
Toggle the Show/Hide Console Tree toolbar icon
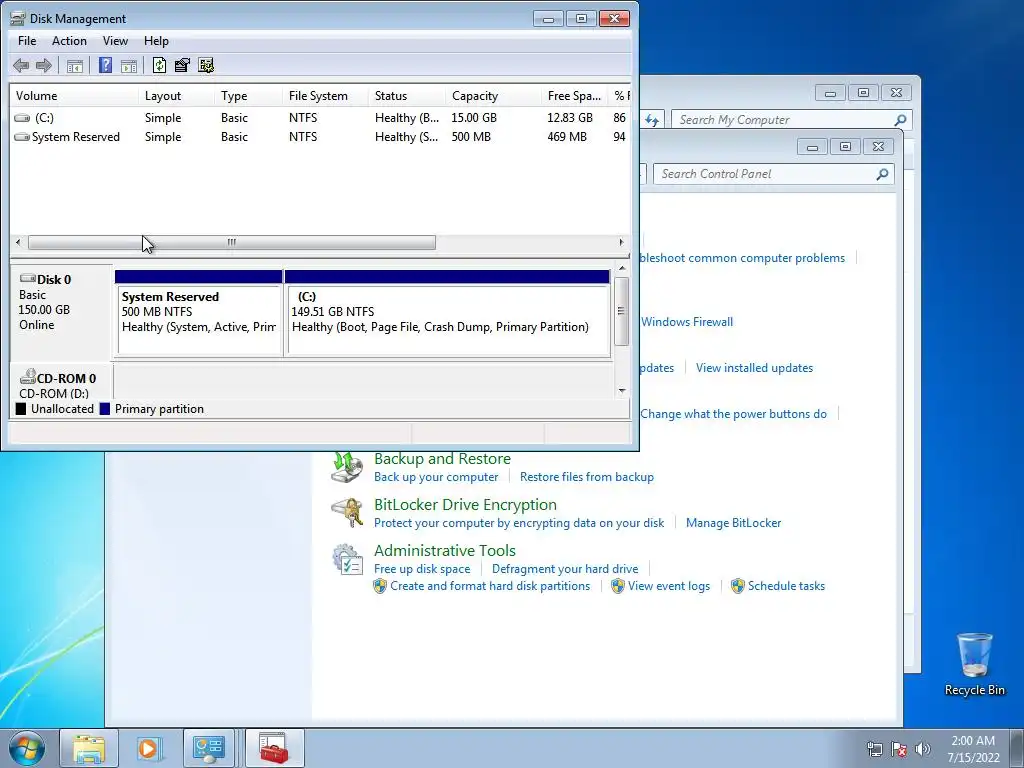pyautogui.click(x=75, y=65)
